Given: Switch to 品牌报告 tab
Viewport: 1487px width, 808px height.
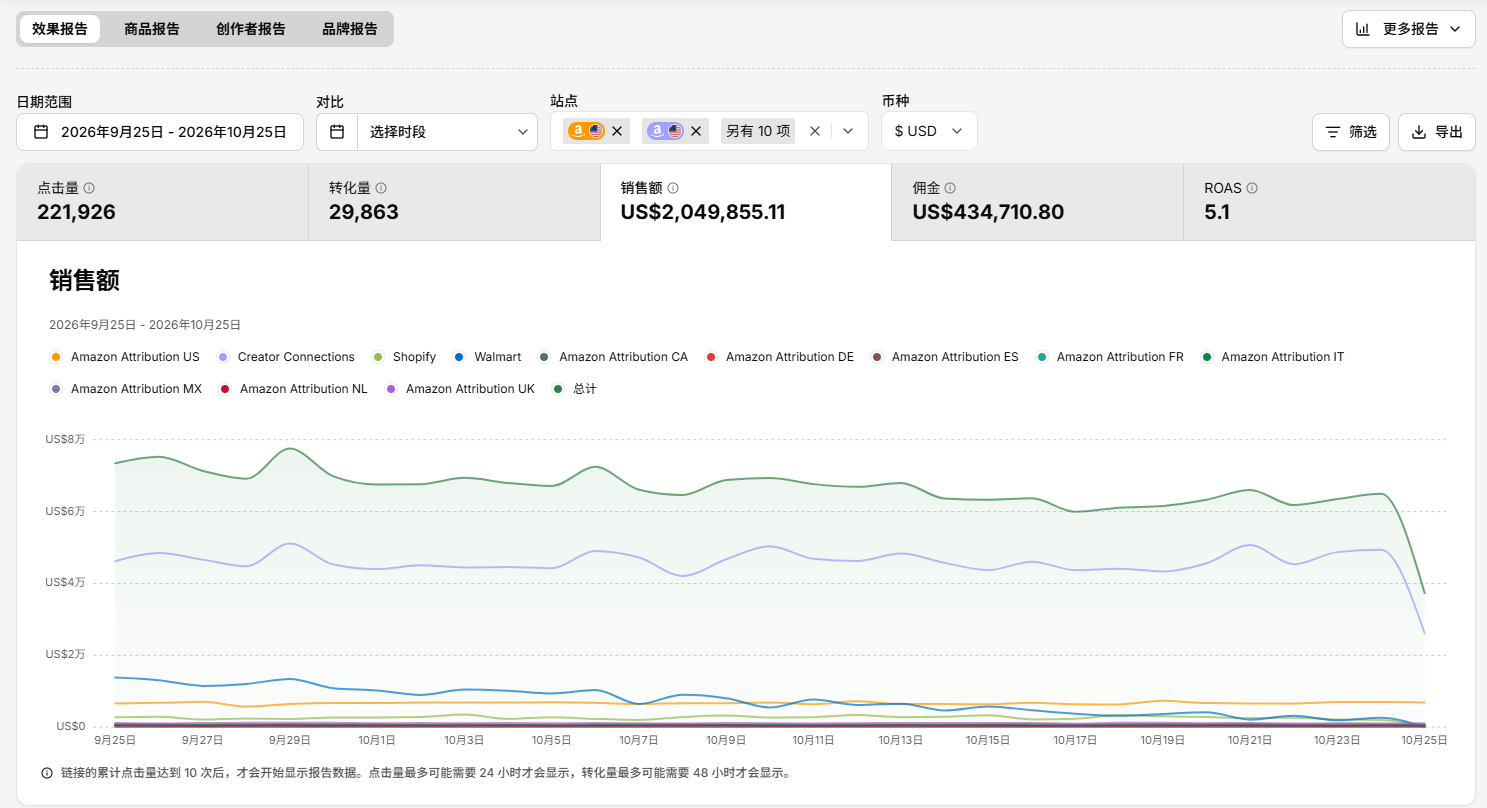Looking at the screenshot, I should (x=350, y=29).
